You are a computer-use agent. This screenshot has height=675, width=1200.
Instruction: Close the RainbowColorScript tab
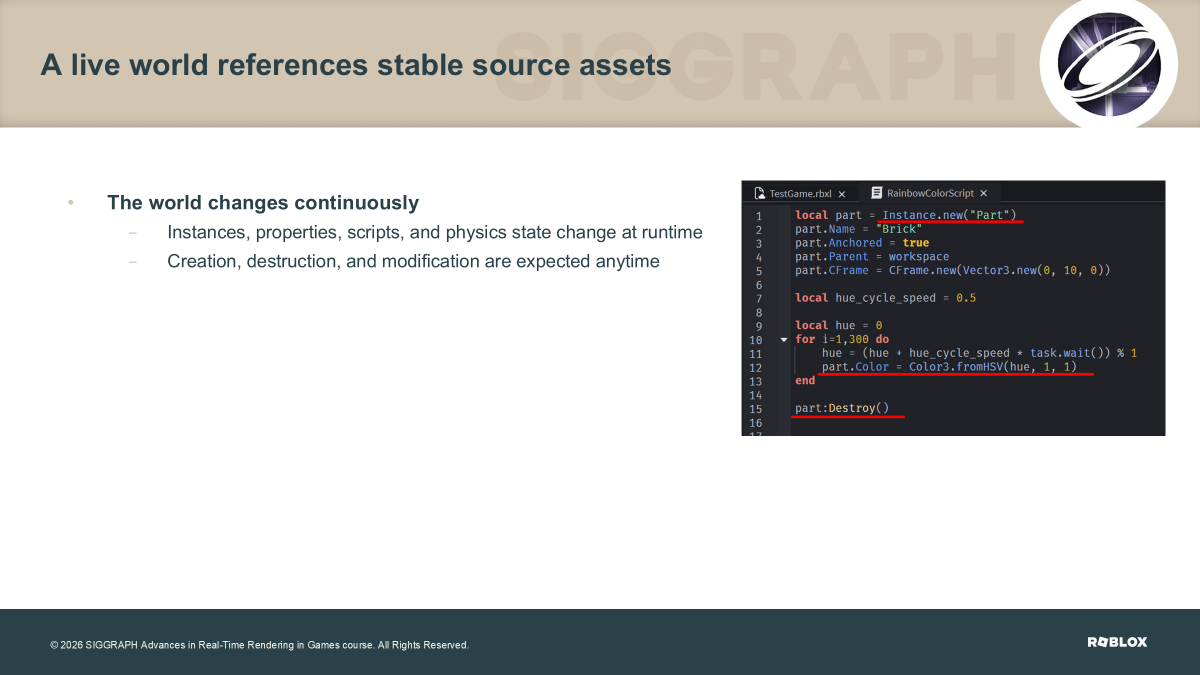(x=984, y=194)
